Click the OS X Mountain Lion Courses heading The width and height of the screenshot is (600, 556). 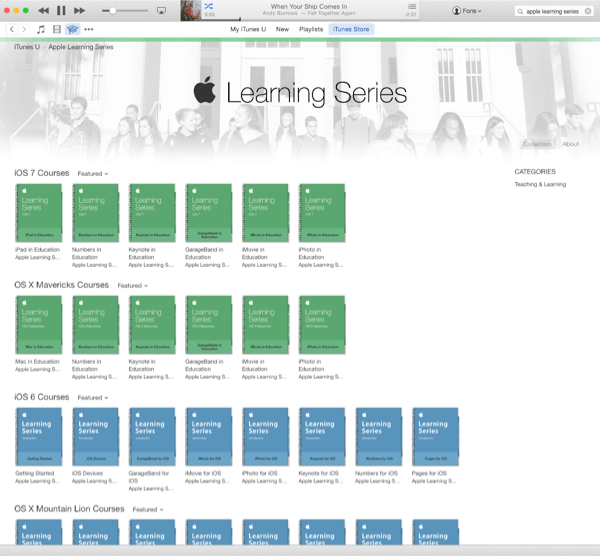(69, 509)
